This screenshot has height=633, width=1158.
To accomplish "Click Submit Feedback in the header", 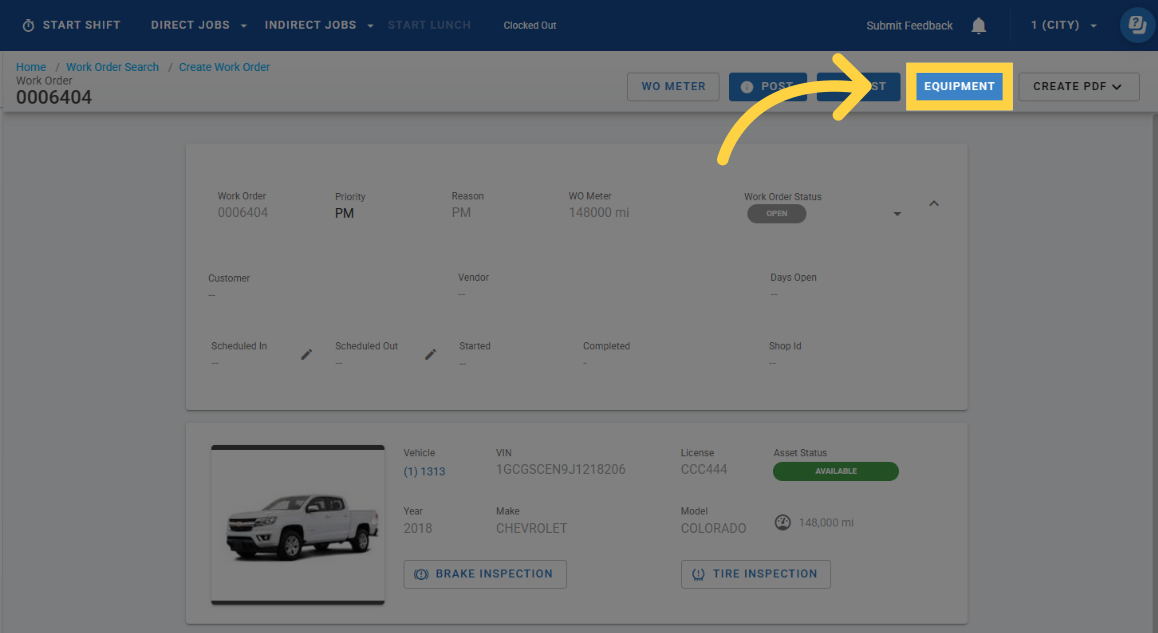I will (909, 25).
